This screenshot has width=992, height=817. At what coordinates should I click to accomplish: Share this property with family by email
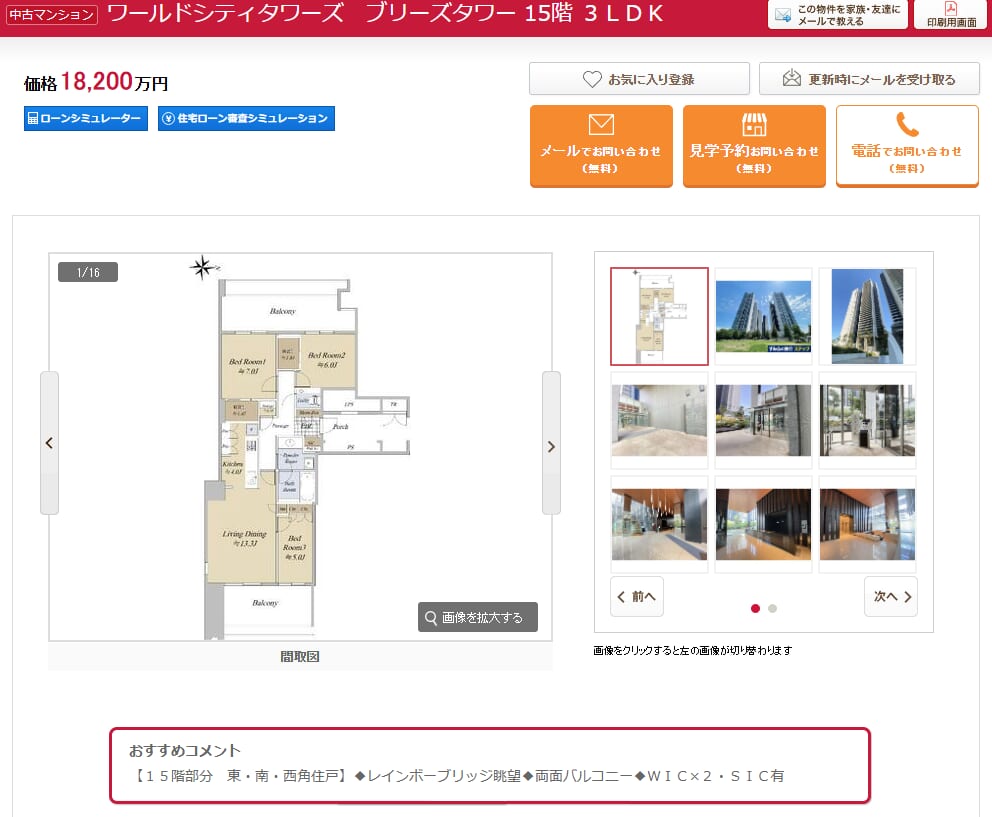838,14
